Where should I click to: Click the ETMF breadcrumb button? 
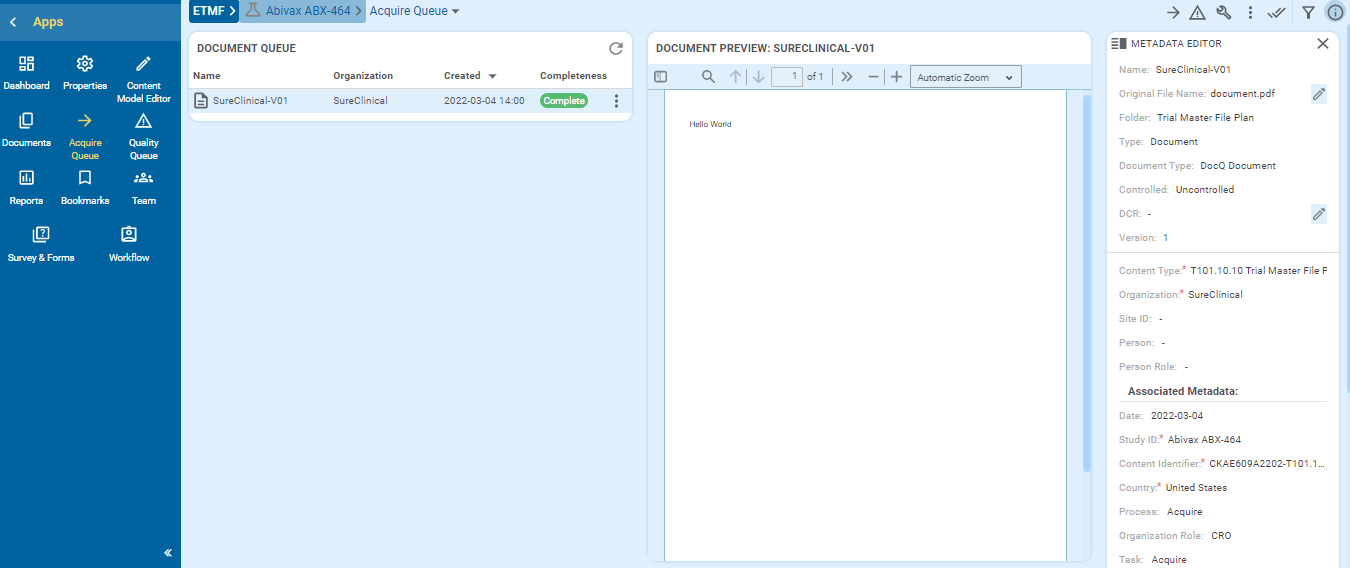click(213, 11)
